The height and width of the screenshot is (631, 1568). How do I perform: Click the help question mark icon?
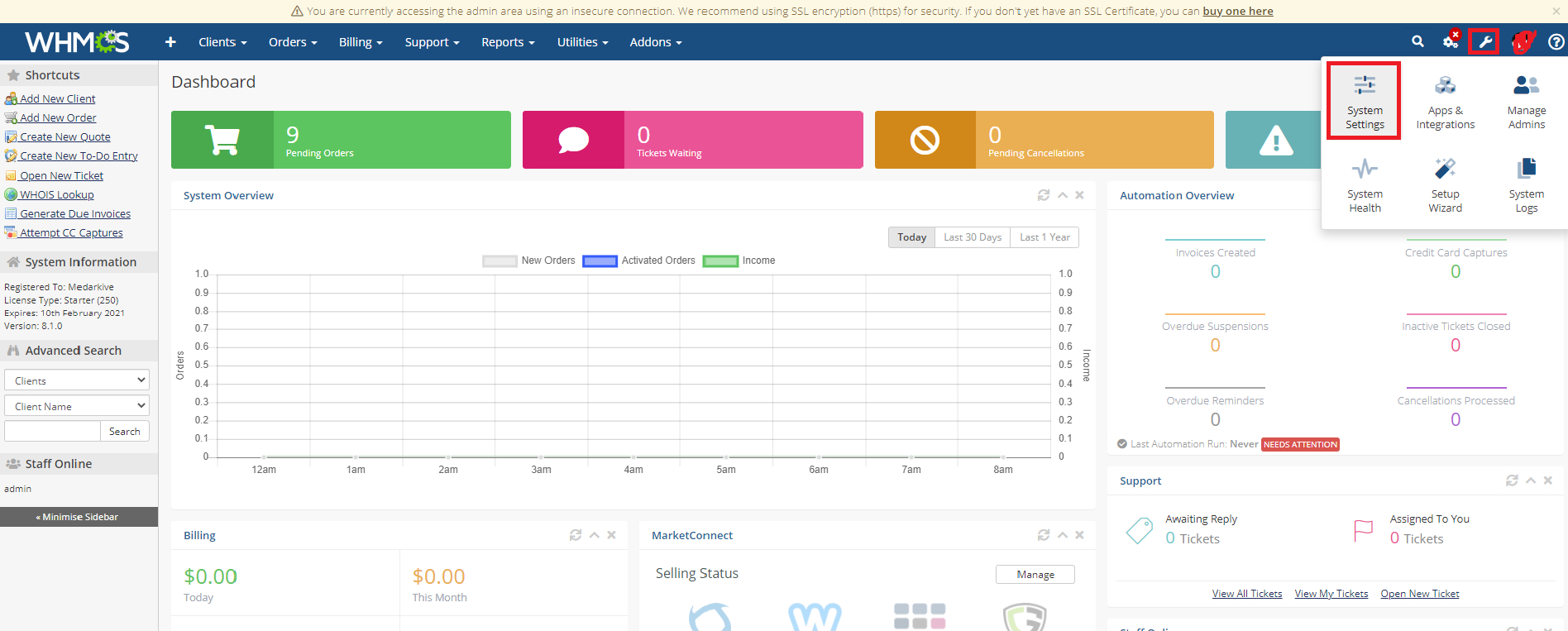coord(1556,41)
